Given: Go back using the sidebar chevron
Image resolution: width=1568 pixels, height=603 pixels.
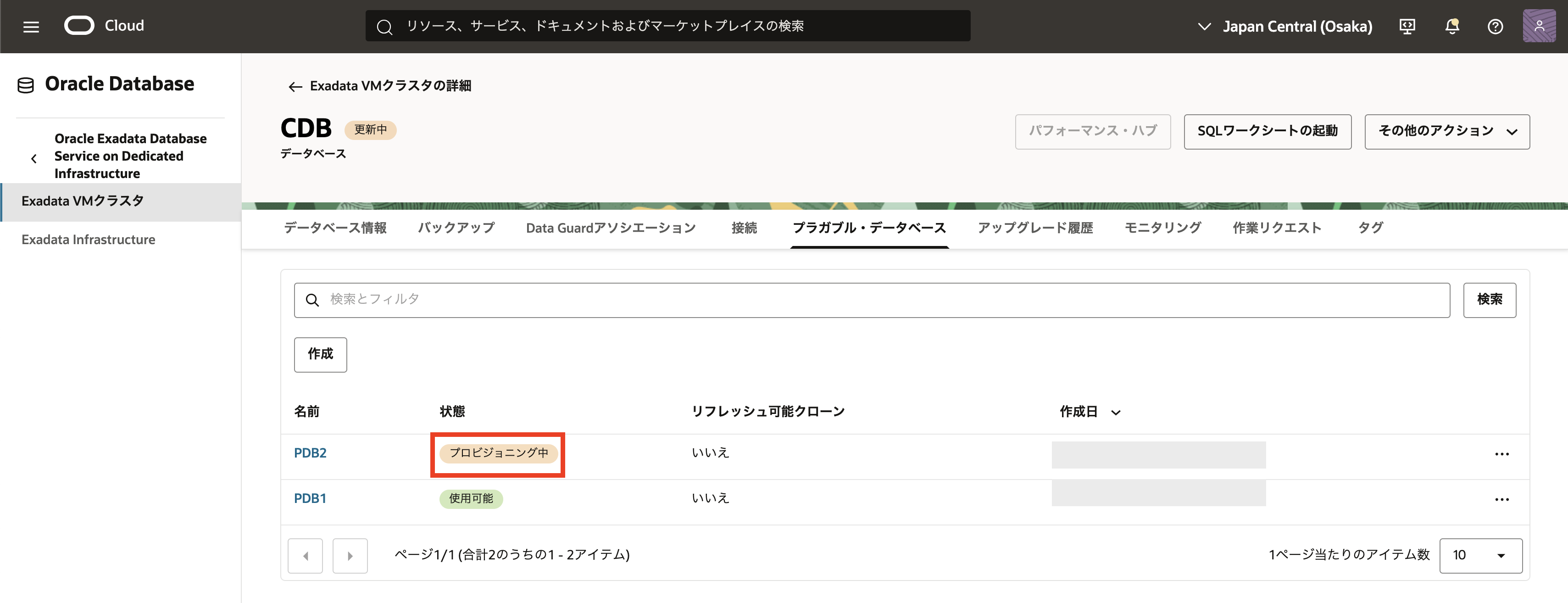Looking at the screenshot, I should 34,158.
